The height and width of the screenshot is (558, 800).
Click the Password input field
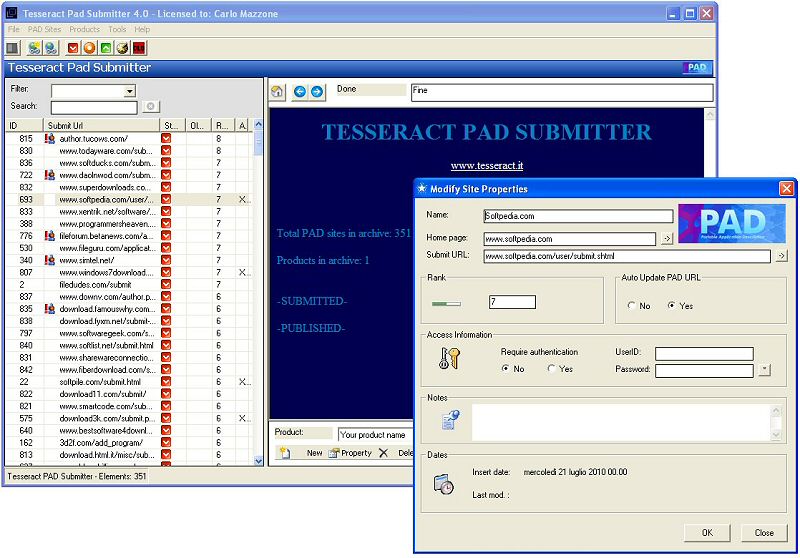point(704,371)
